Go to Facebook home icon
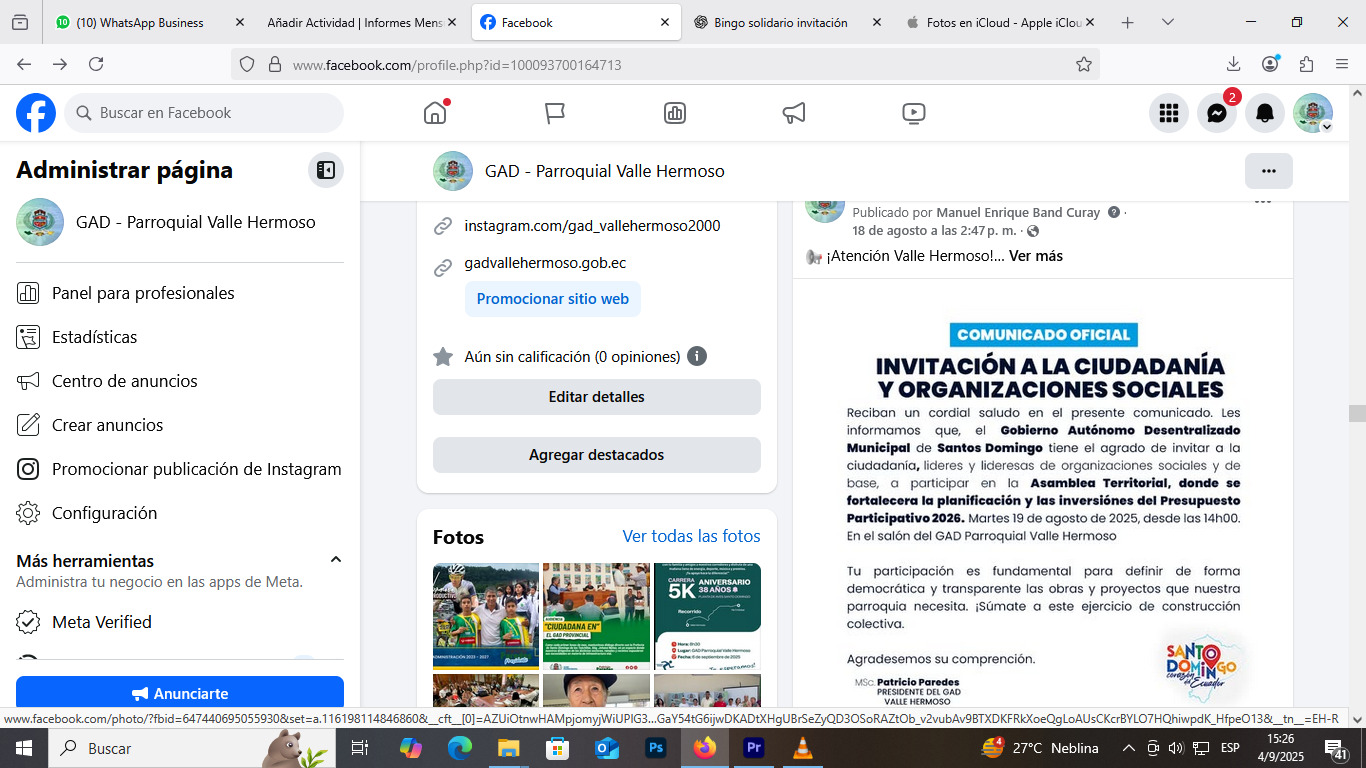This screenshot has width=1366, height=768. tap(435, 113)
